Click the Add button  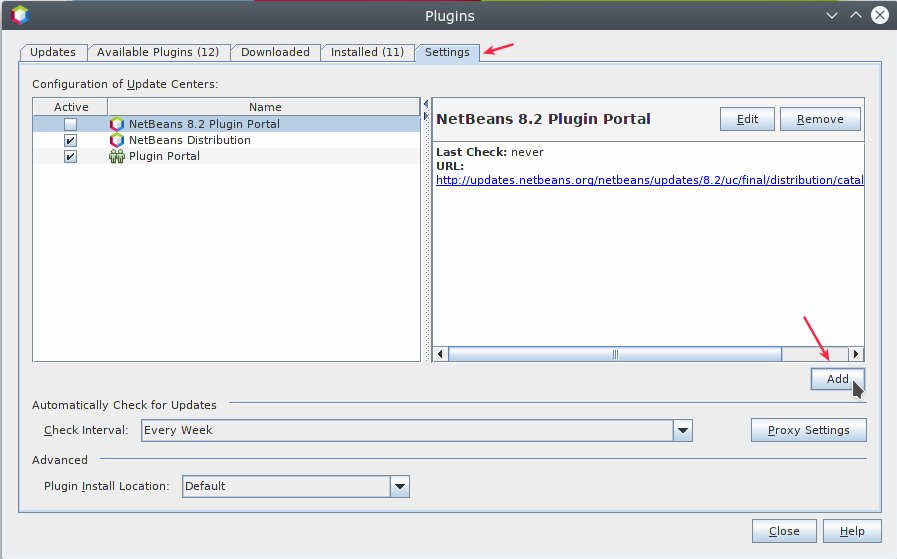838,379
